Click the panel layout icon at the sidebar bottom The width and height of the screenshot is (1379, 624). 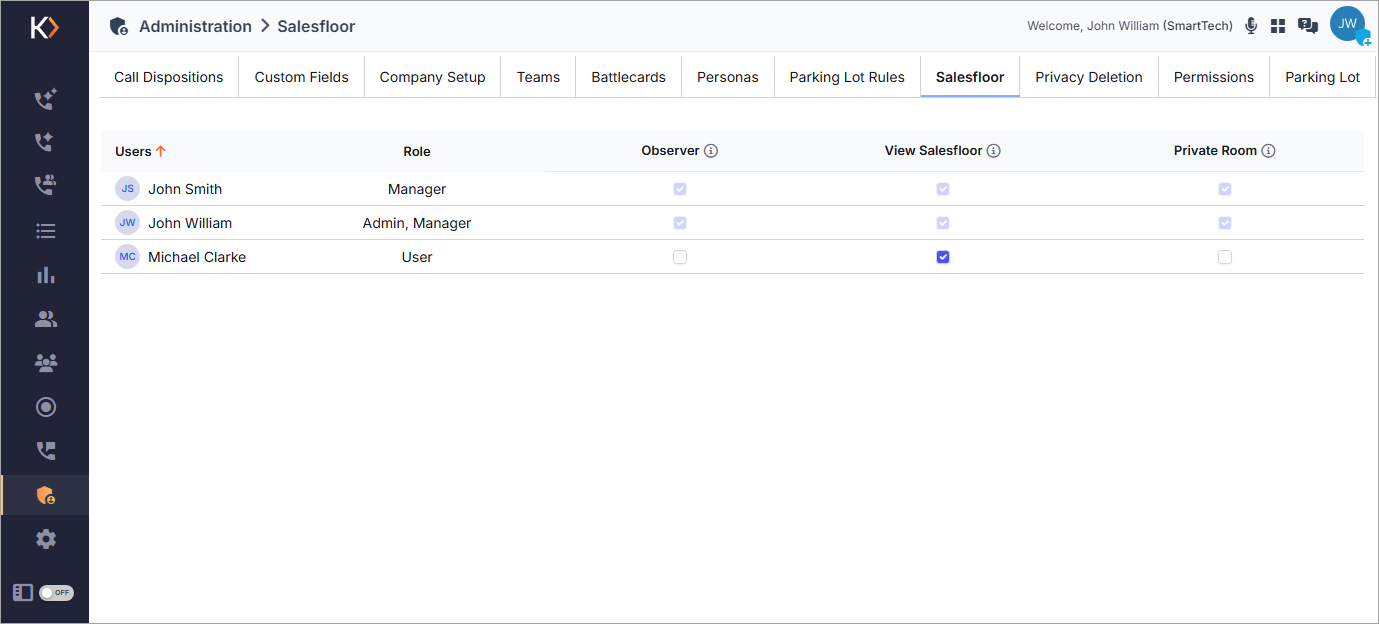point(23,592)
